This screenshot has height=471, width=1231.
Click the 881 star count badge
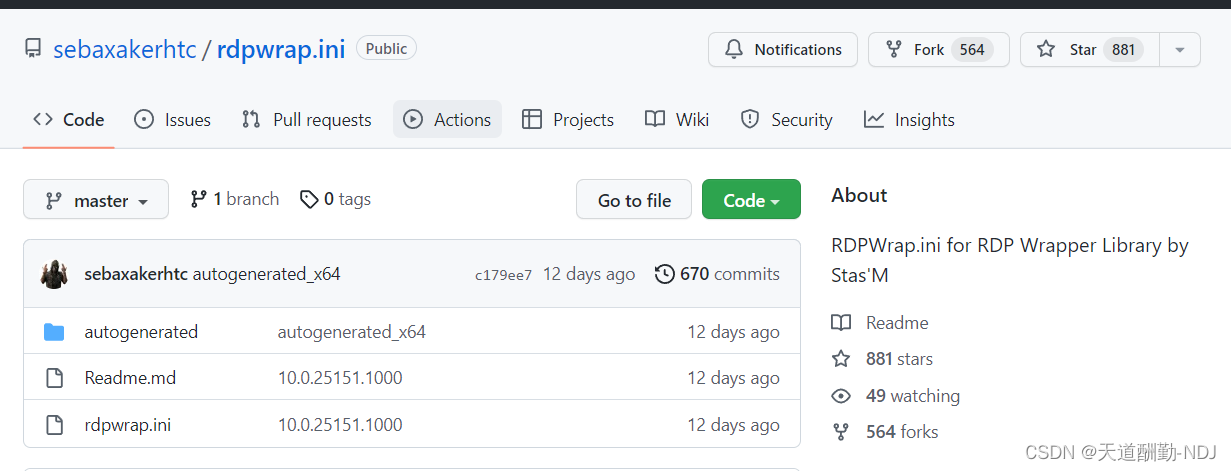[x=1123, y=49]
